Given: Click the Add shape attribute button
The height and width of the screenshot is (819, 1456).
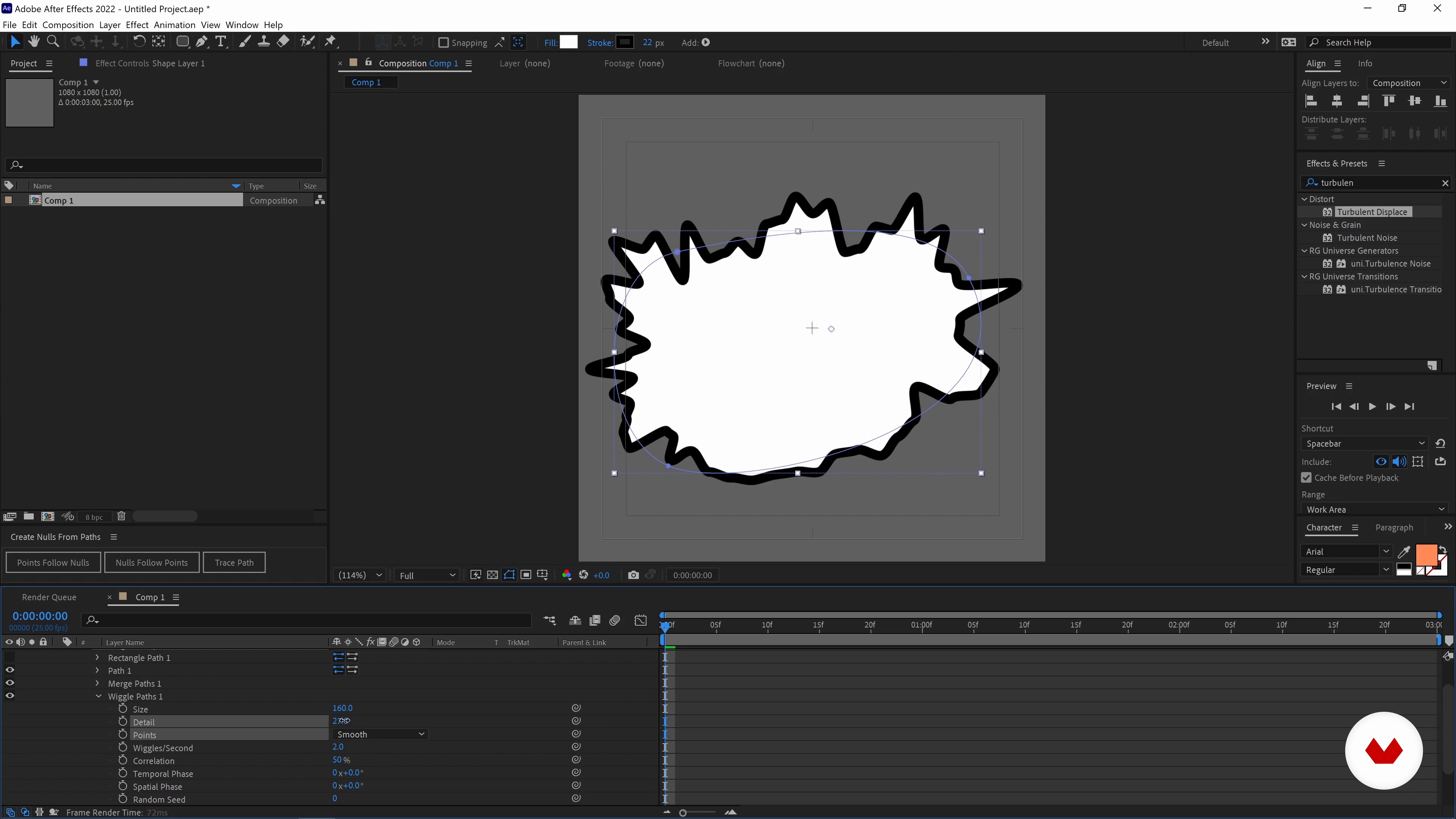Looking at the screenshot, I should click(706, 42).
